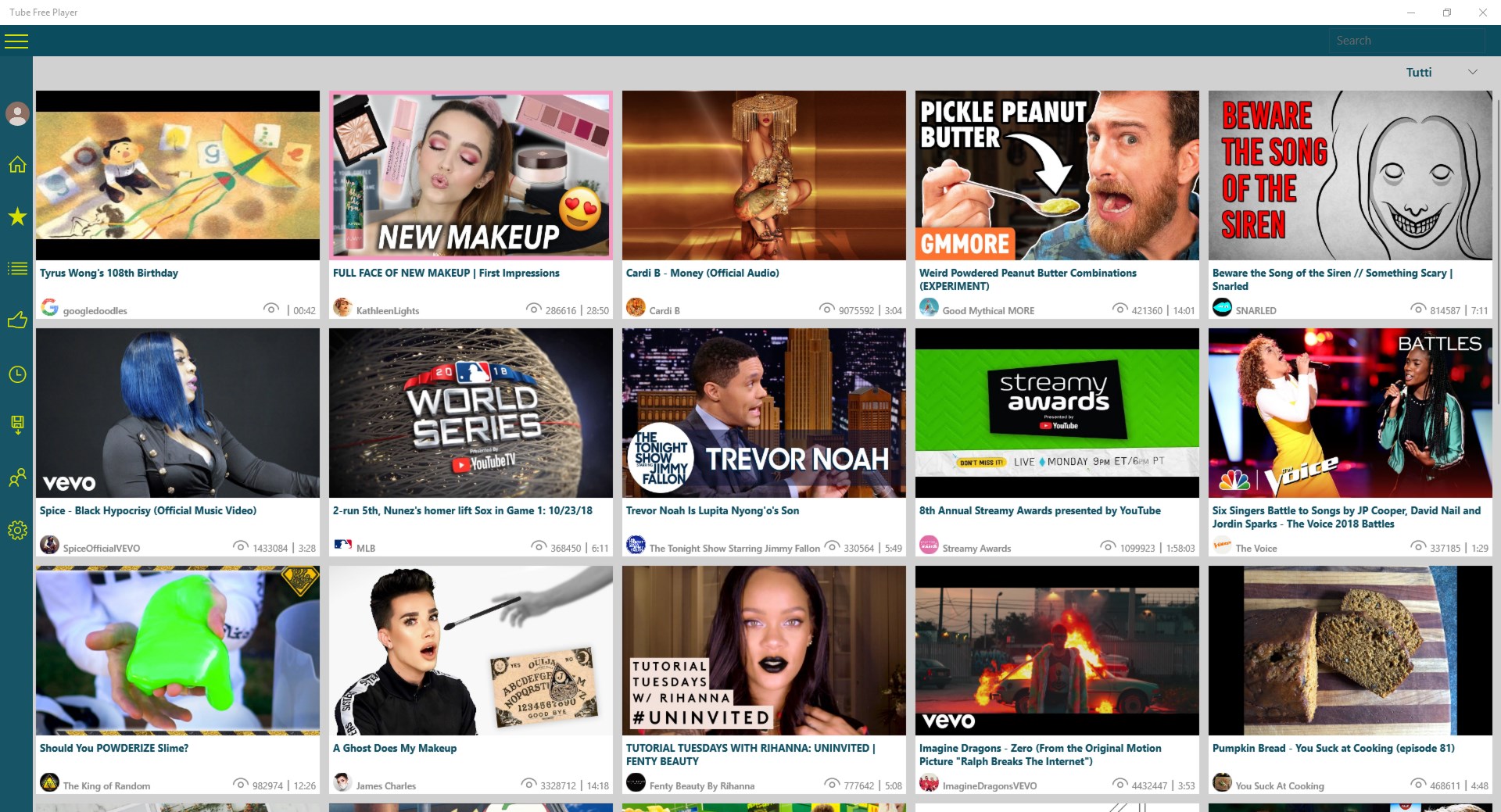Click the MLB channel logo
The height and width of the screenshot is (812, 1501).
(342, 545)
